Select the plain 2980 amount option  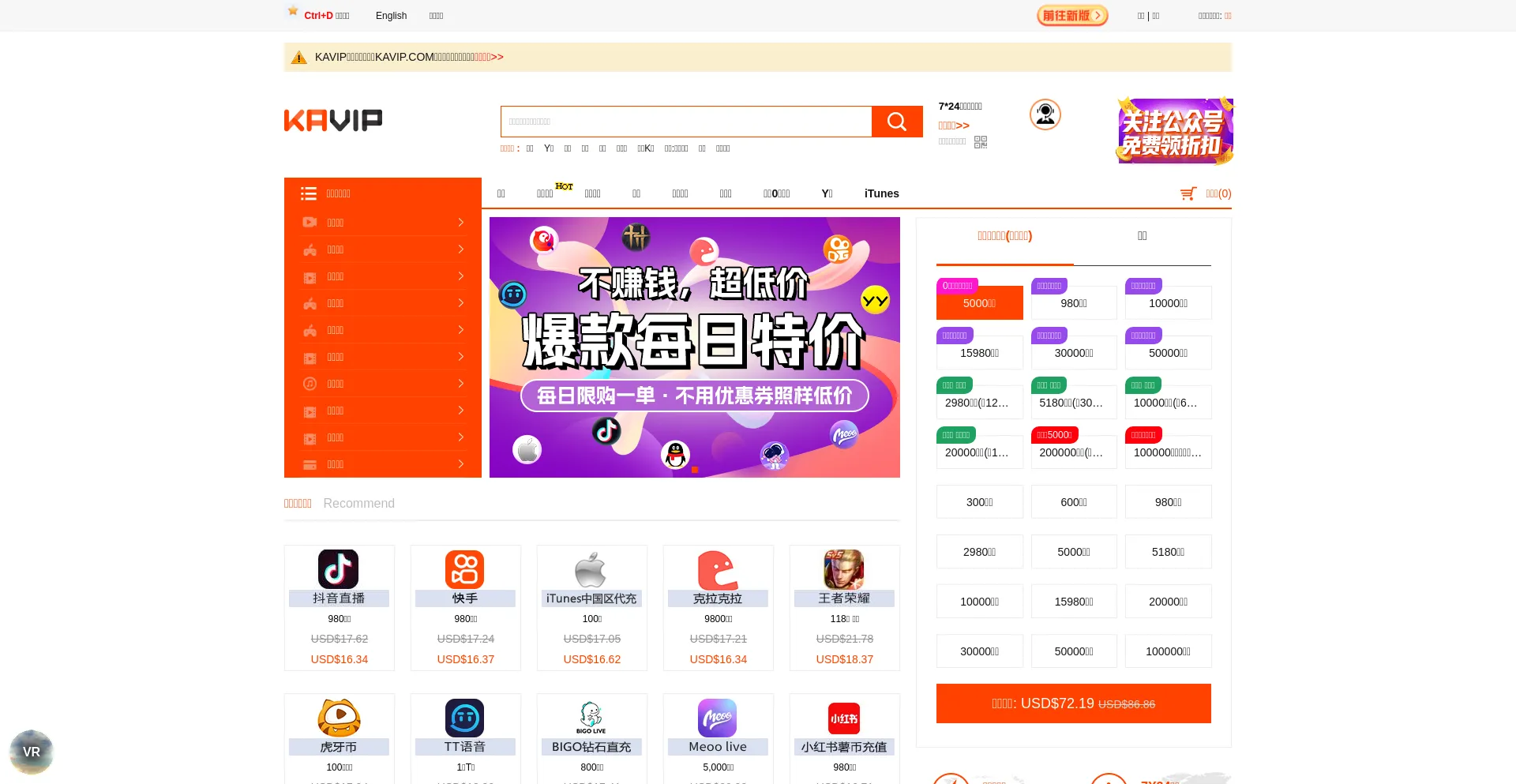(x=980, y=552)
